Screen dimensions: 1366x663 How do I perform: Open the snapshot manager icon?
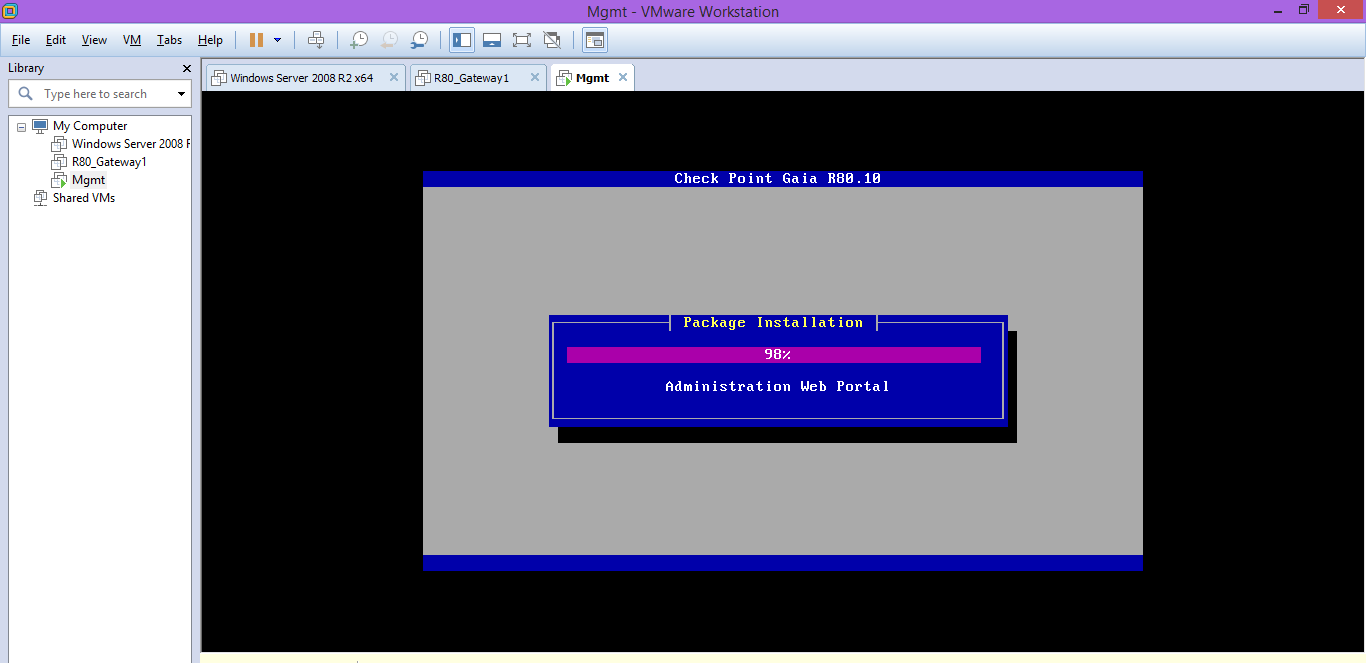click(420, 40)
